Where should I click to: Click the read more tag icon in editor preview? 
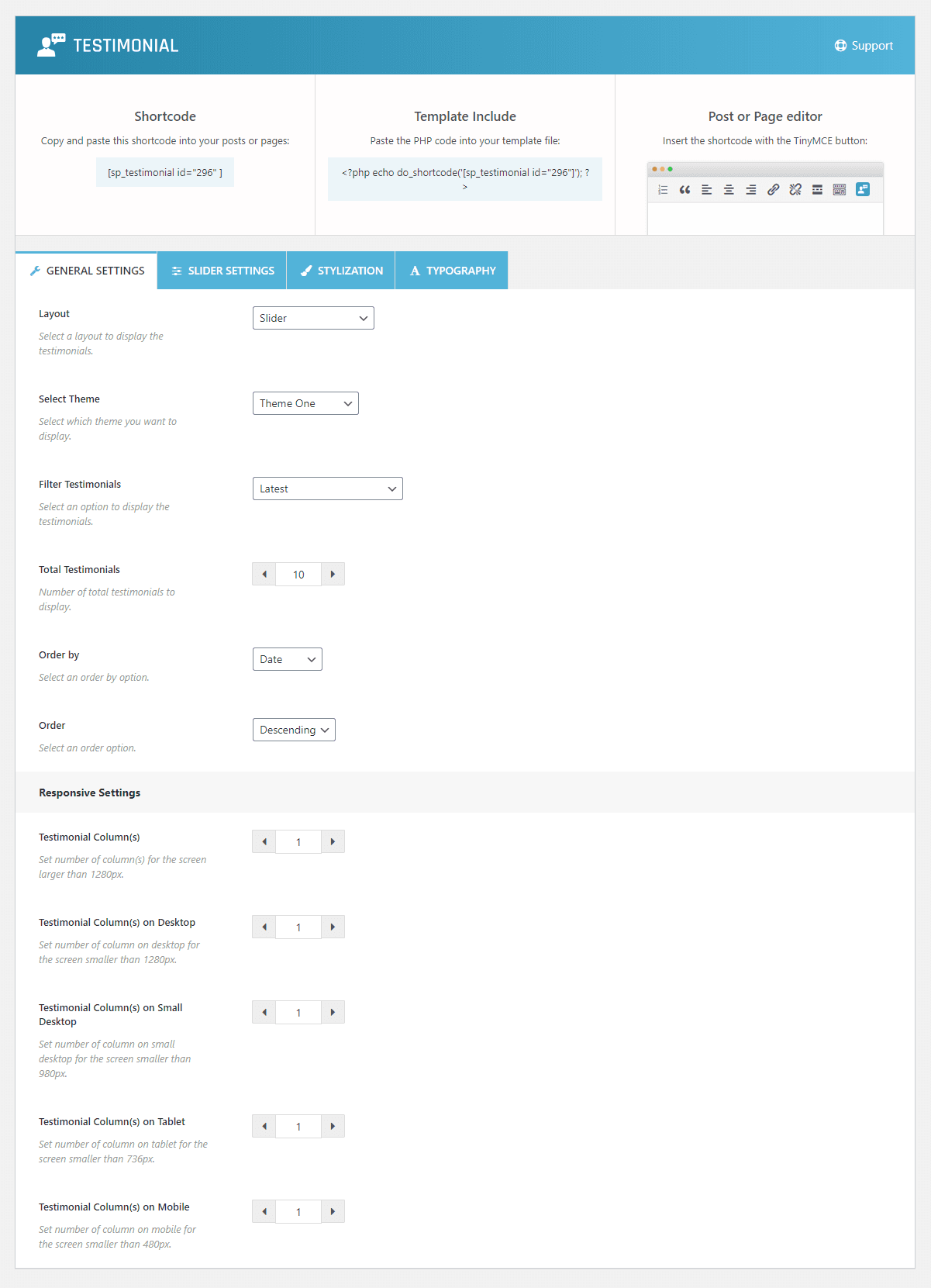[817, 189]
